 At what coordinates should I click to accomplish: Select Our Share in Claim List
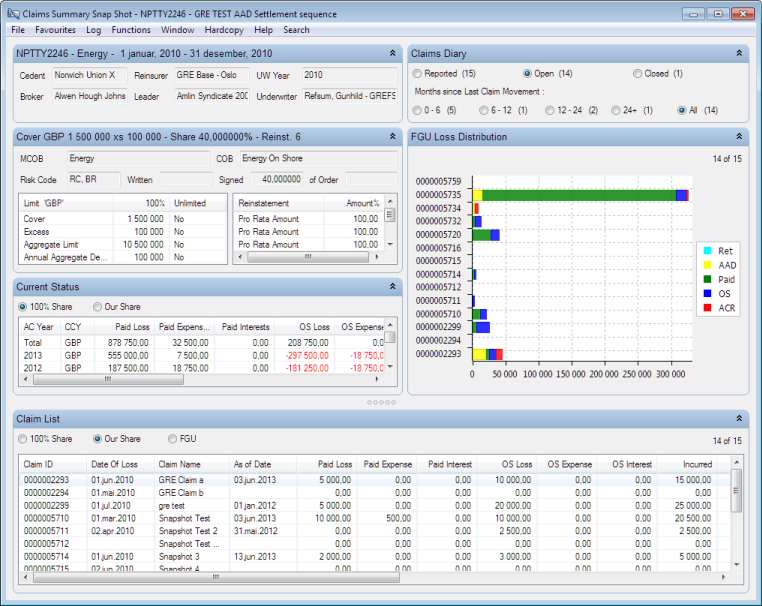(97, 439)
